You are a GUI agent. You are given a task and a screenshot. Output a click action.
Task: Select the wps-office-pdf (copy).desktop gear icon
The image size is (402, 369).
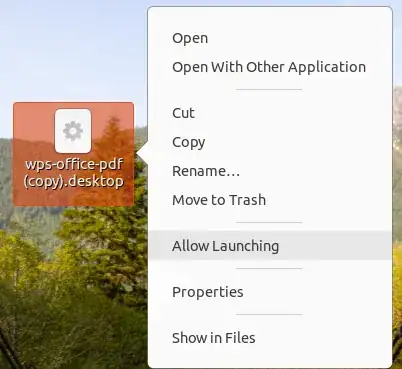tap(73, 131)
